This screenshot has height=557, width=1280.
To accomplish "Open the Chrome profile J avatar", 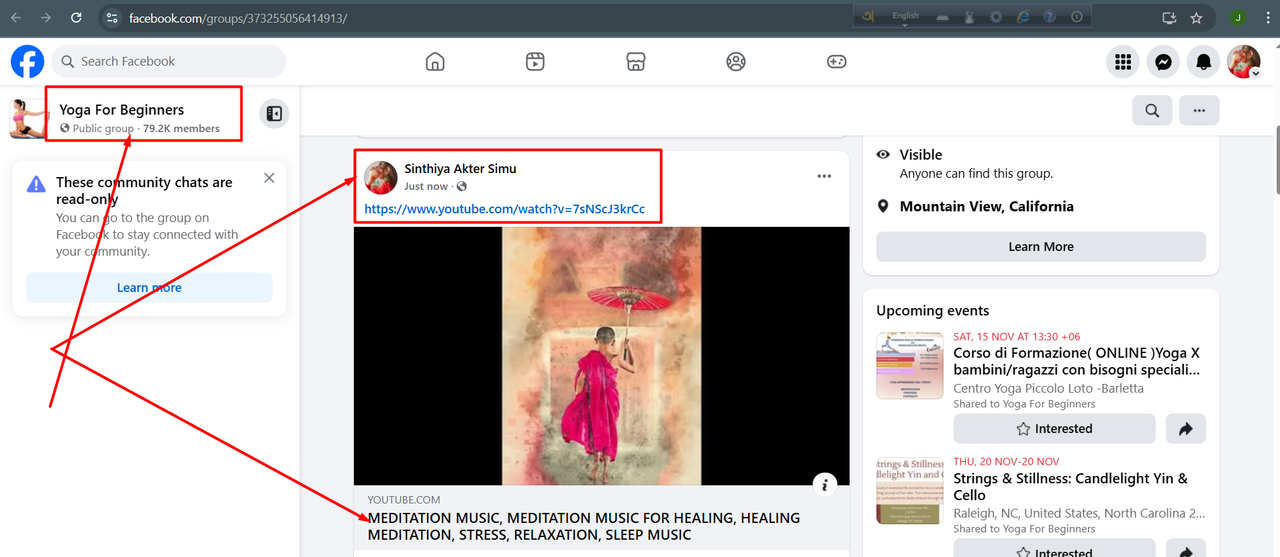I will (x=1238, y=18).
